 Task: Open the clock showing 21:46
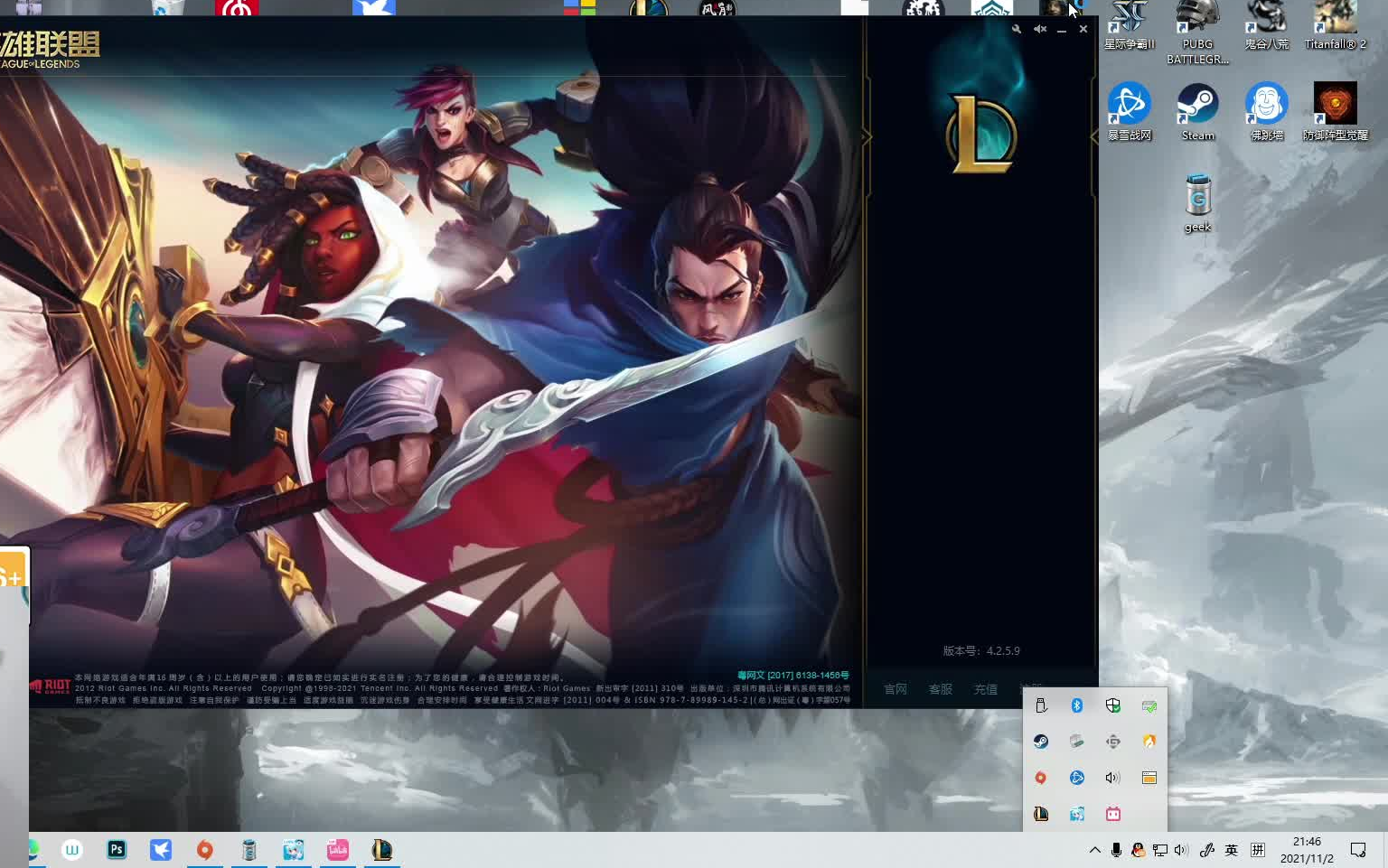click(x=1307, y=850)
